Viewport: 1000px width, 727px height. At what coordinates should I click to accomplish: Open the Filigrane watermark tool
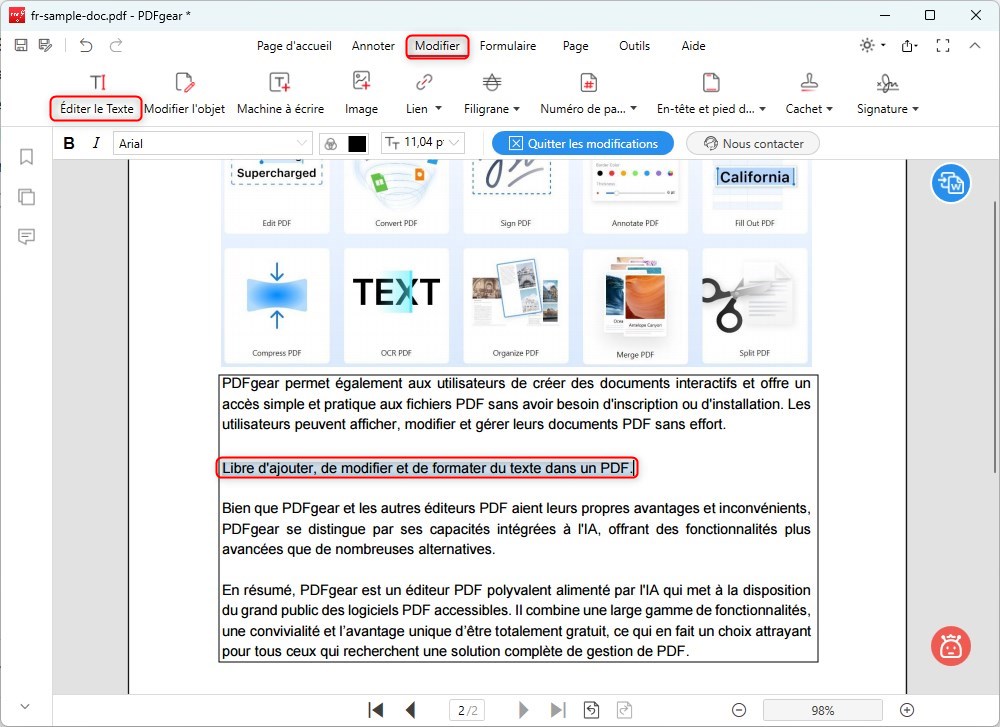[x=492, y=95]
